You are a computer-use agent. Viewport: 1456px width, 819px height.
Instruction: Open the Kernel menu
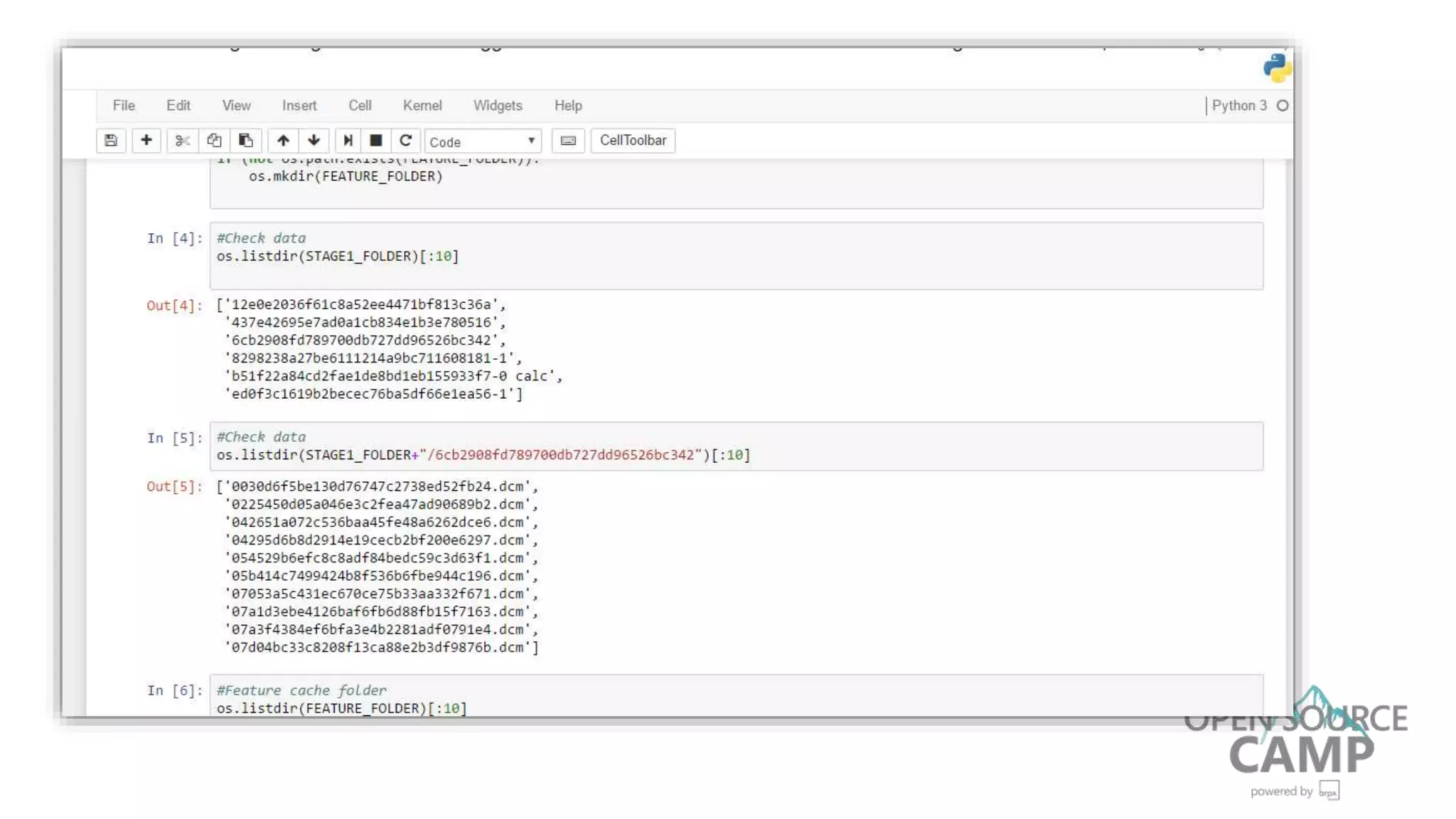tap(422, 106)
